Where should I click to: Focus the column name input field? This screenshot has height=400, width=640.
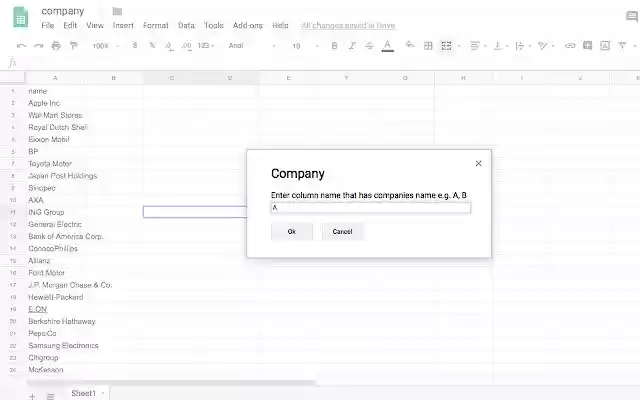371,208
